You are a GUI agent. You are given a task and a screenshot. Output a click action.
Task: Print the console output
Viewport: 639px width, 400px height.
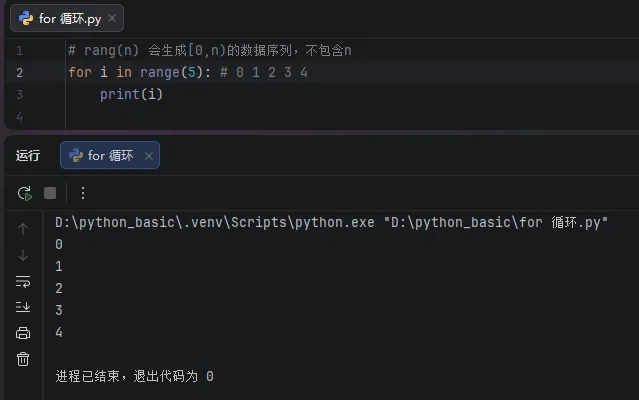pos(23,333)
